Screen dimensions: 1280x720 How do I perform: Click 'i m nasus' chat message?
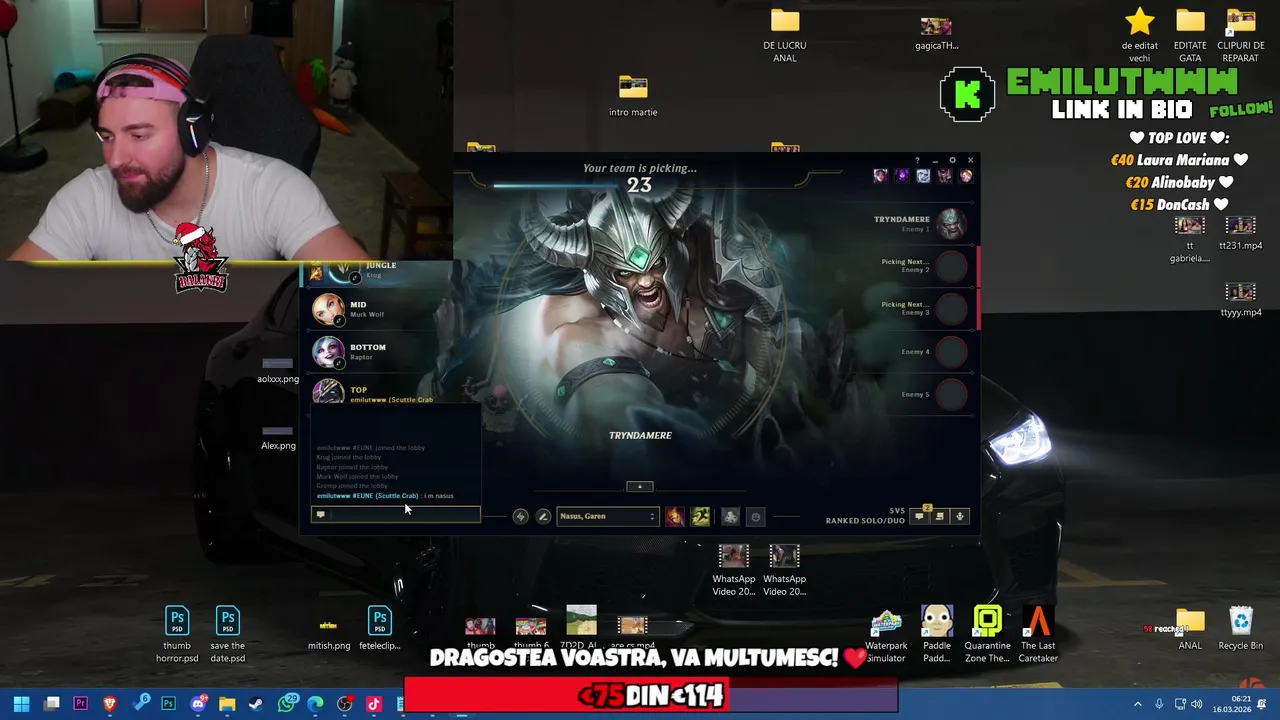[438, 496]
